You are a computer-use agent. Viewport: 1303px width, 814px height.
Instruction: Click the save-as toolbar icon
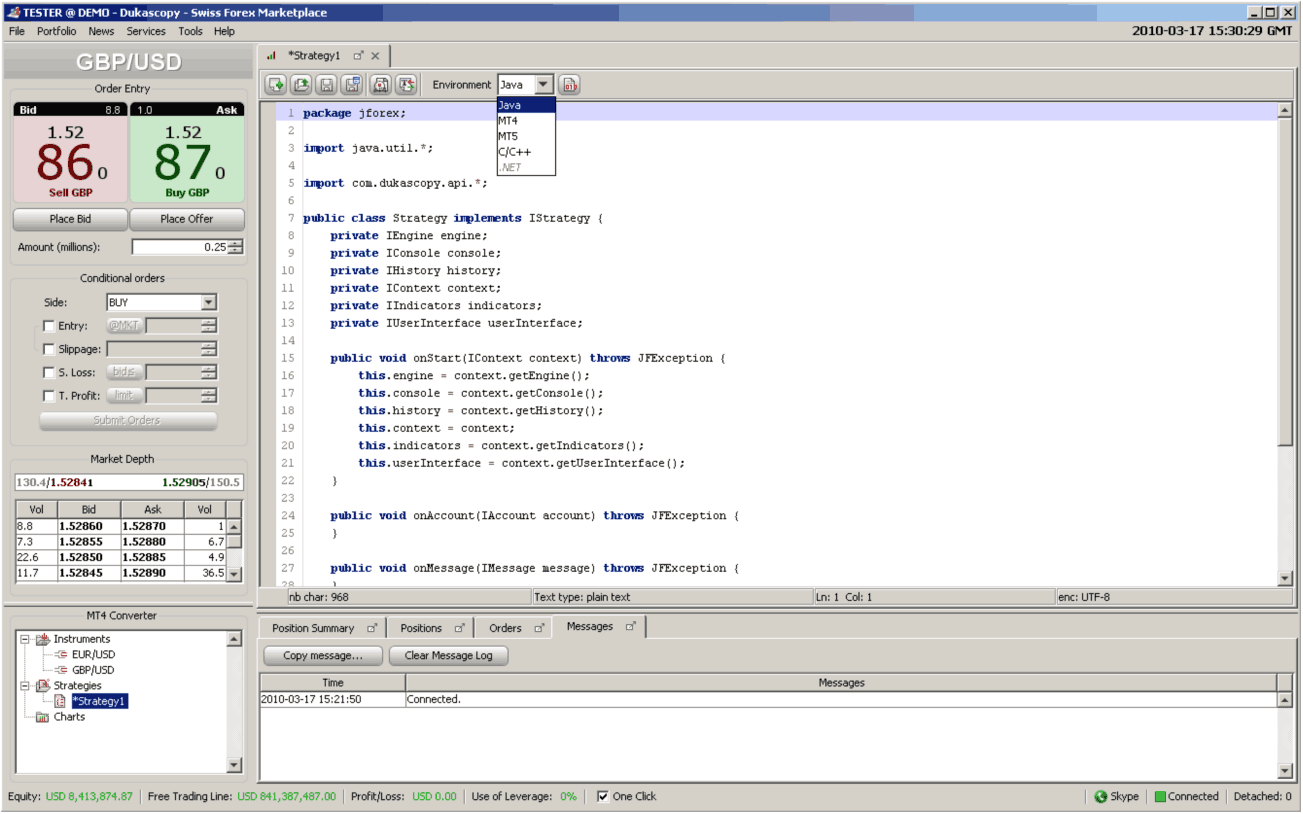pos(353,85)
